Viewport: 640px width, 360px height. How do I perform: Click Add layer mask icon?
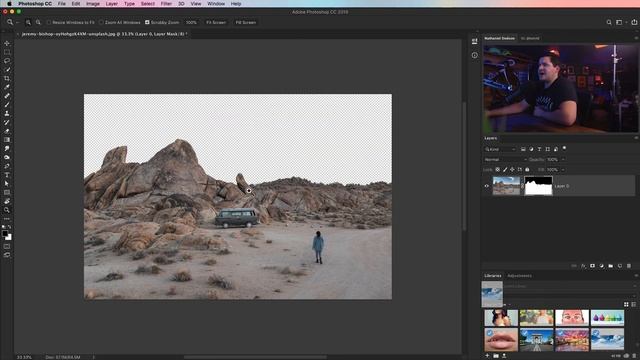point(592,266)
